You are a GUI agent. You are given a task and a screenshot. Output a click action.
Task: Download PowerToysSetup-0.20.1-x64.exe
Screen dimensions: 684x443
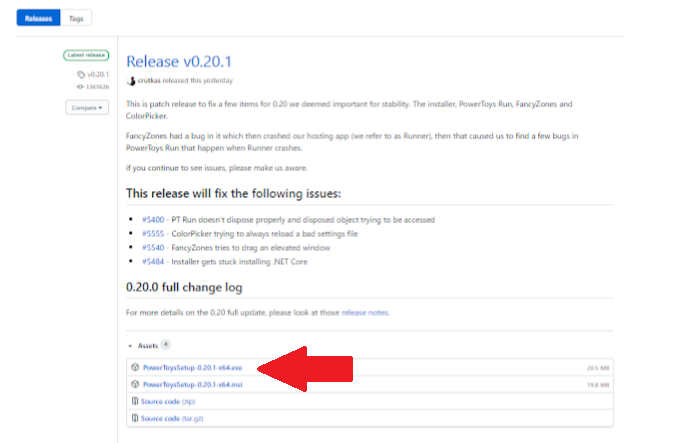click(192, 368)
